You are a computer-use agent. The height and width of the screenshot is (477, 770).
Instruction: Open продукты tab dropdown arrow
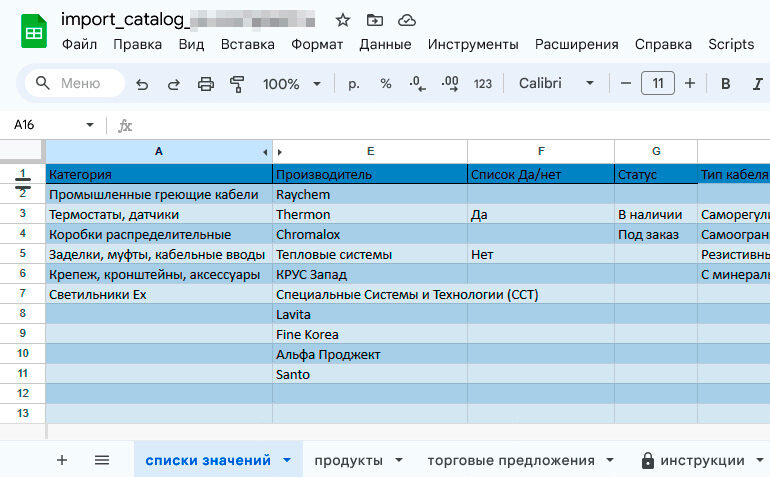399,460
